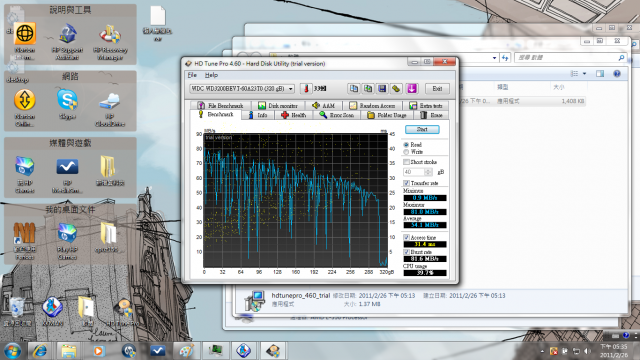
Task: Switch to the Erase tab
Action: click(432, 115)
